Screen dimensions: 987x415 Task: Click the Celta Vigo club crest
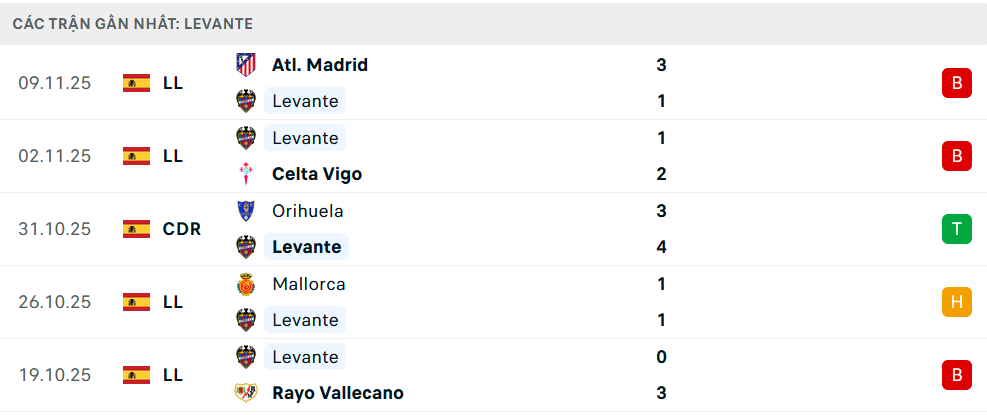(x=245, y=174)
